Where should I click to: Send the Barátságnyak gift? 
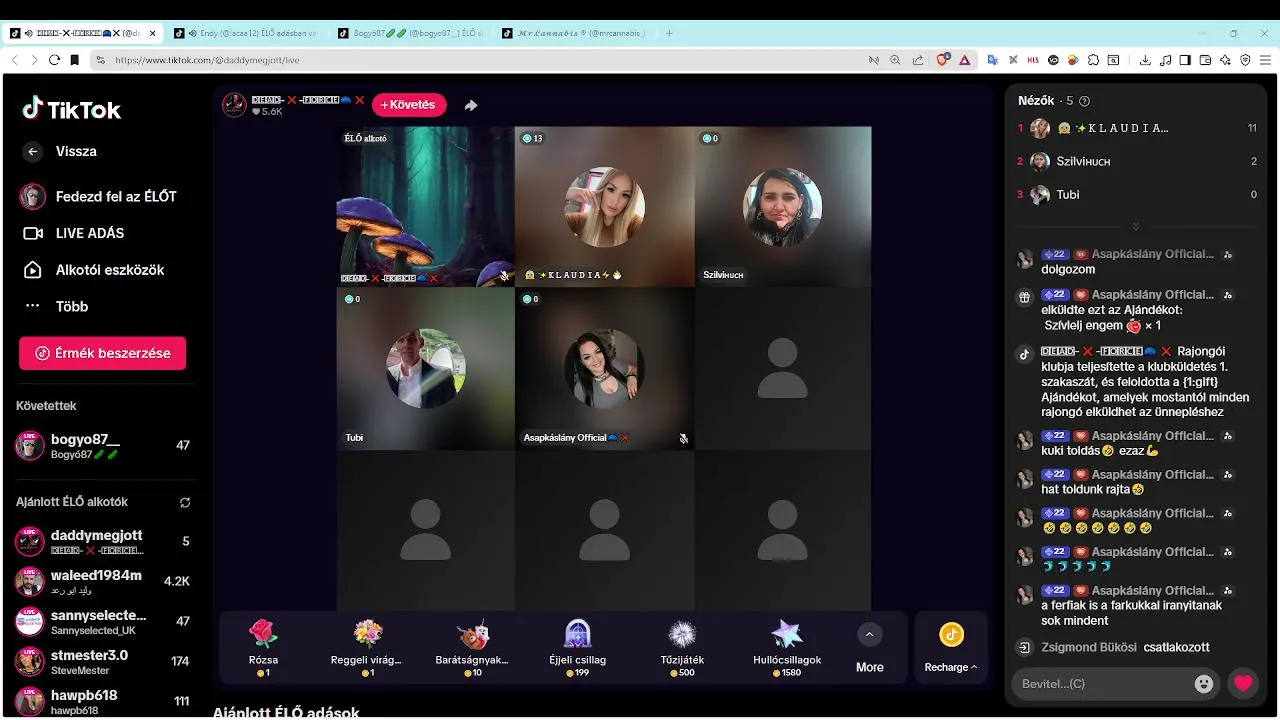pyautogui.click(x=472, y=647)
